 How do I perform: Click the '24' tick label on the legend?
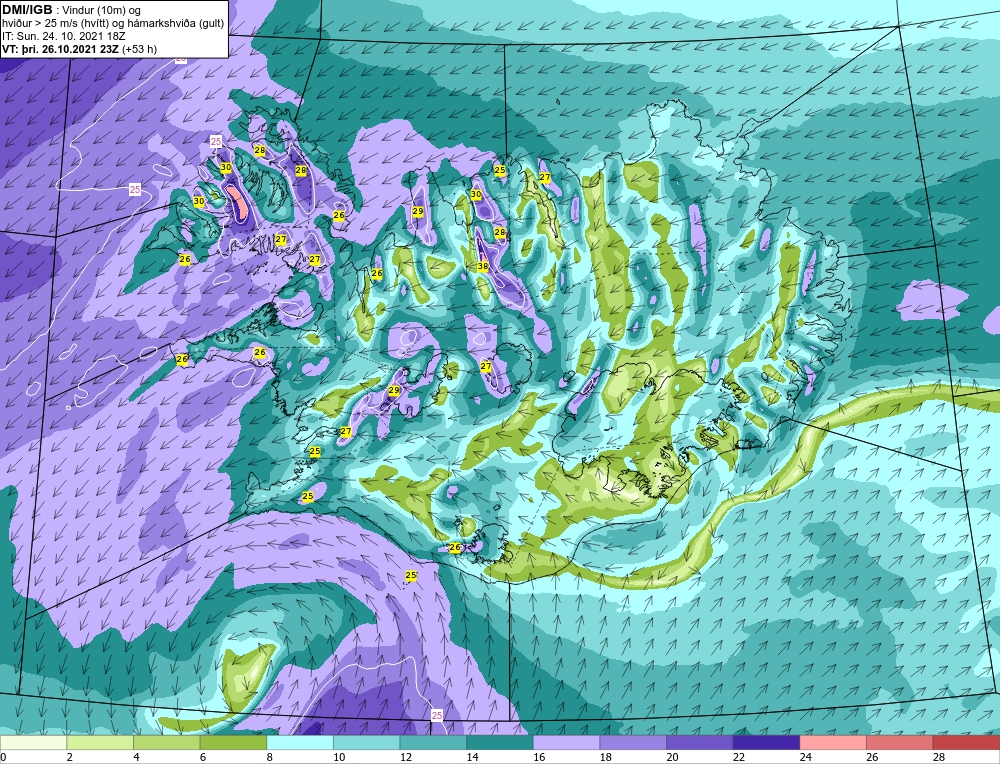(805, 757)
